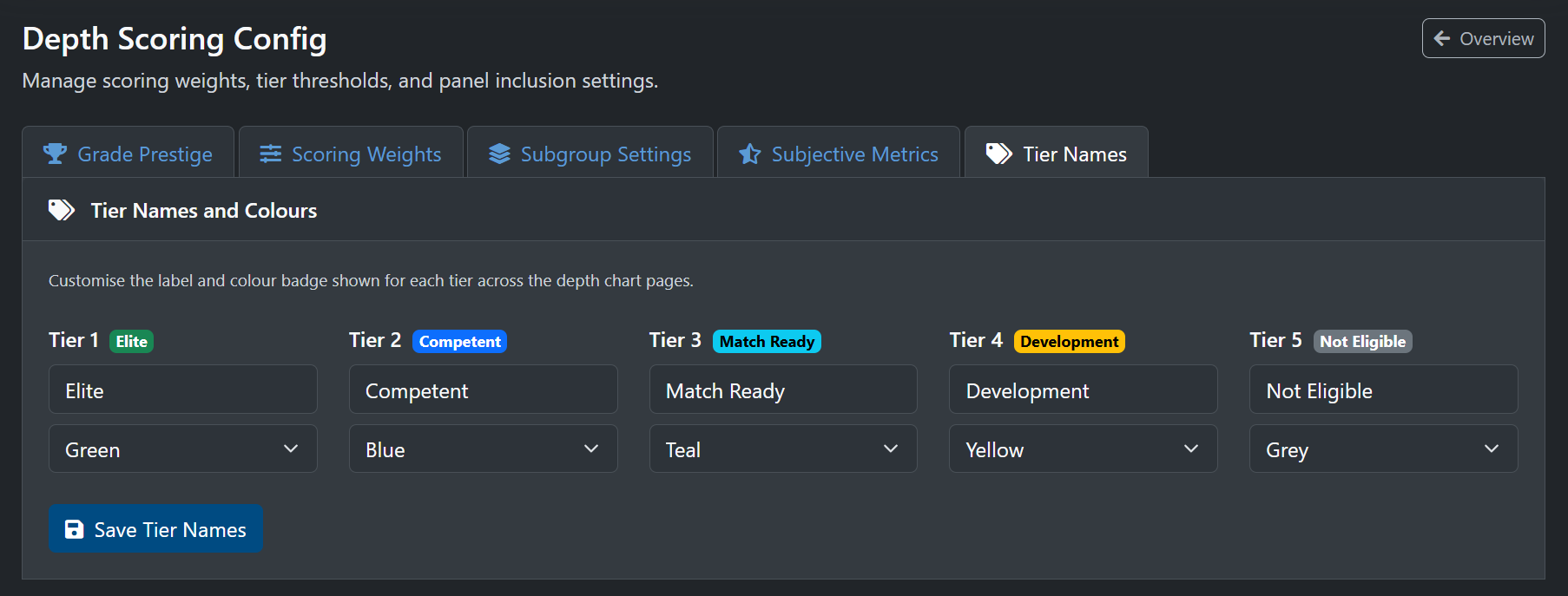Viewport: 1568px width, 596px height.
Task: Click the green Elite badge next to Tier 1
Action: tap(131, 341)
